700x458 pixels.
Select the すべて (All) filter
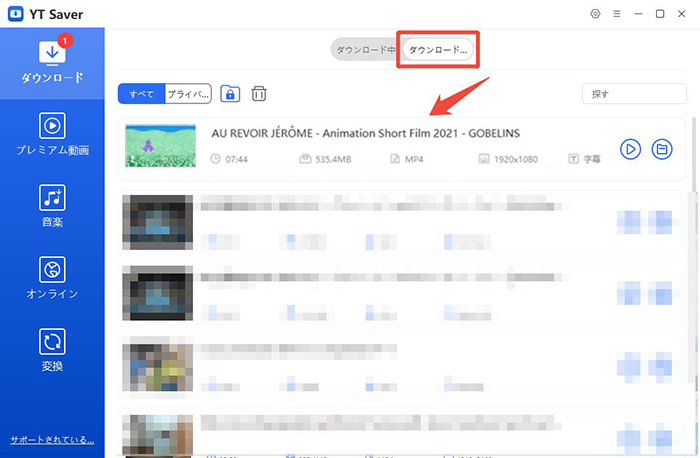pos(141,94)
